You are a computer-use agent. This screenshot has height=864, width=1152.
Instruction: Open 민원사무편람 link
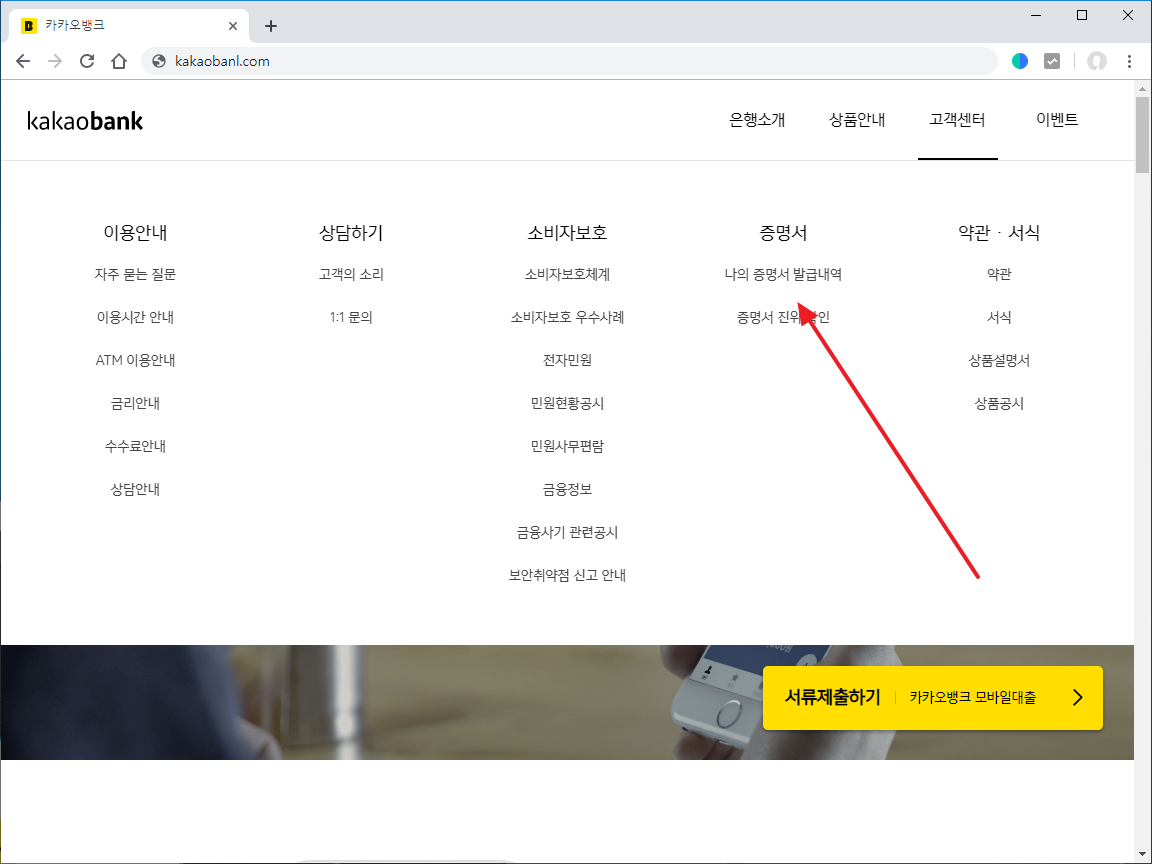567,447
